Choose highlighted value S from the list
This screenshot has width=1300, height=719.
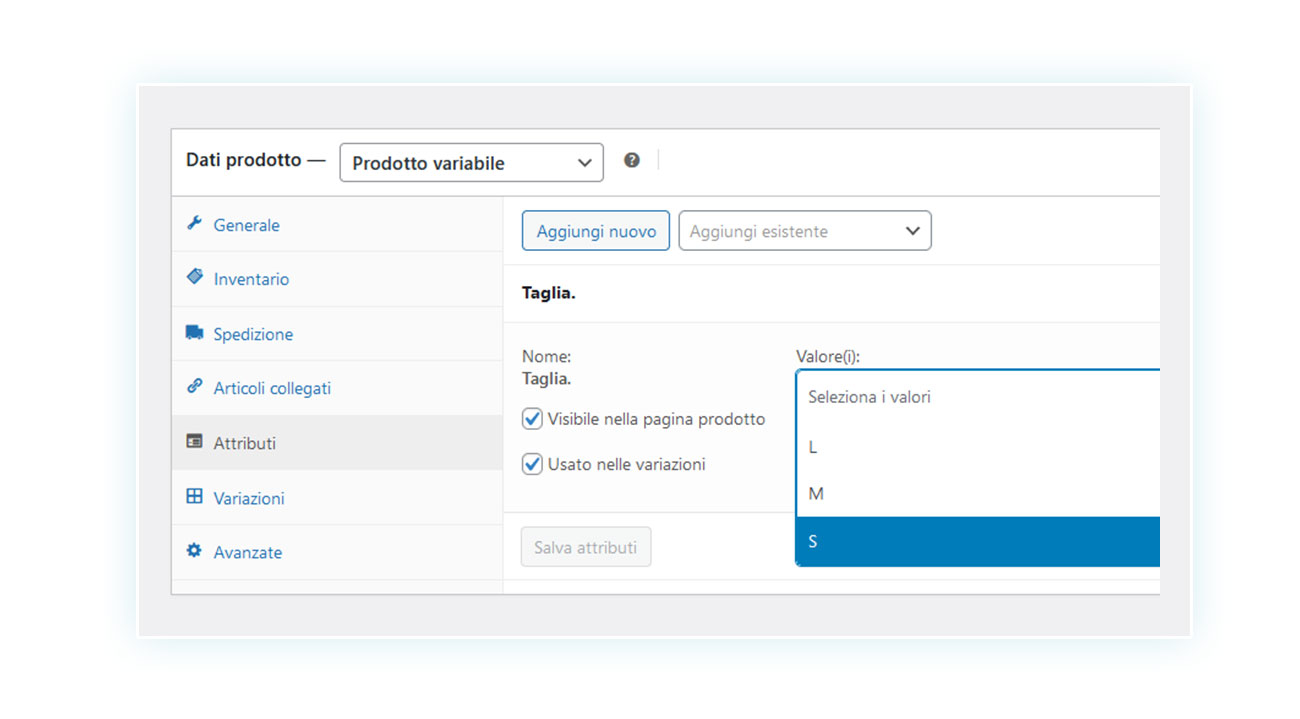click(978, 541)
